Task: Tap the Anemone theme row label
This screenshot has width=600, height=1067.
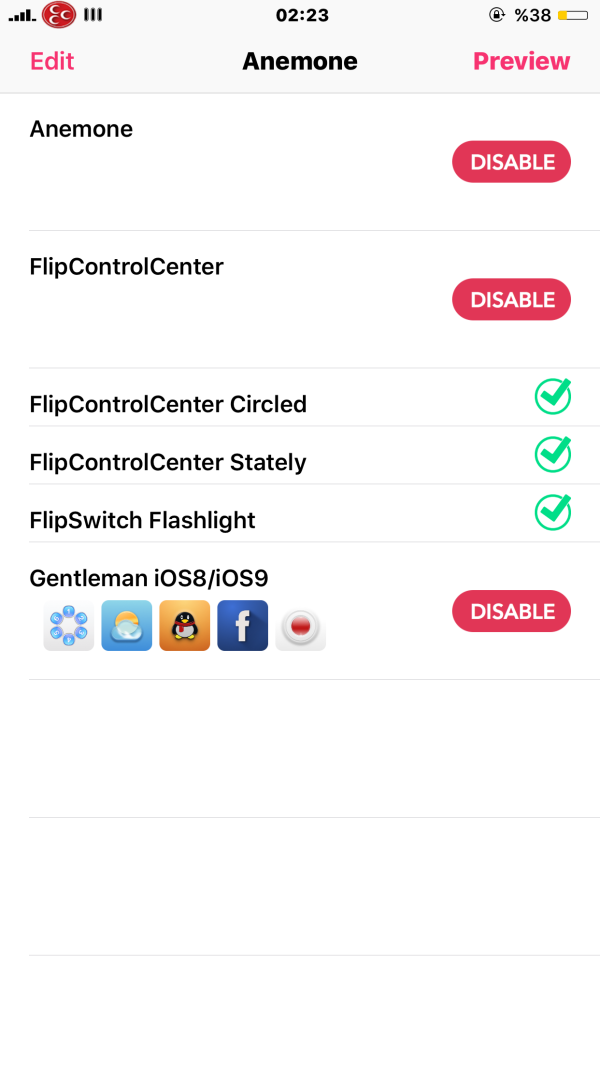Action: (81, 129)
